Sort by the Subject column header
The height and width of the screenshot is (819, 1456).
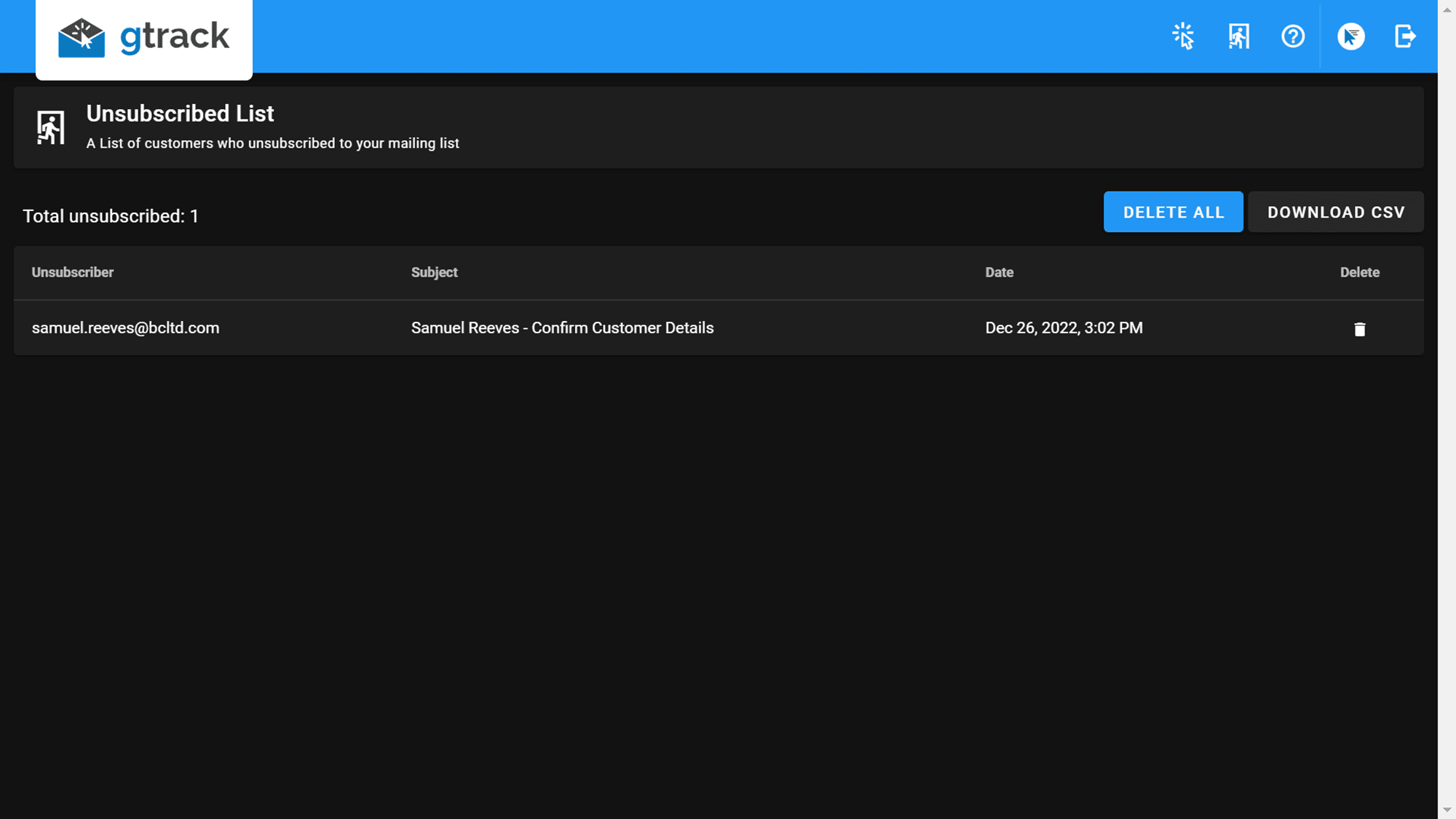tap(434, 272)
